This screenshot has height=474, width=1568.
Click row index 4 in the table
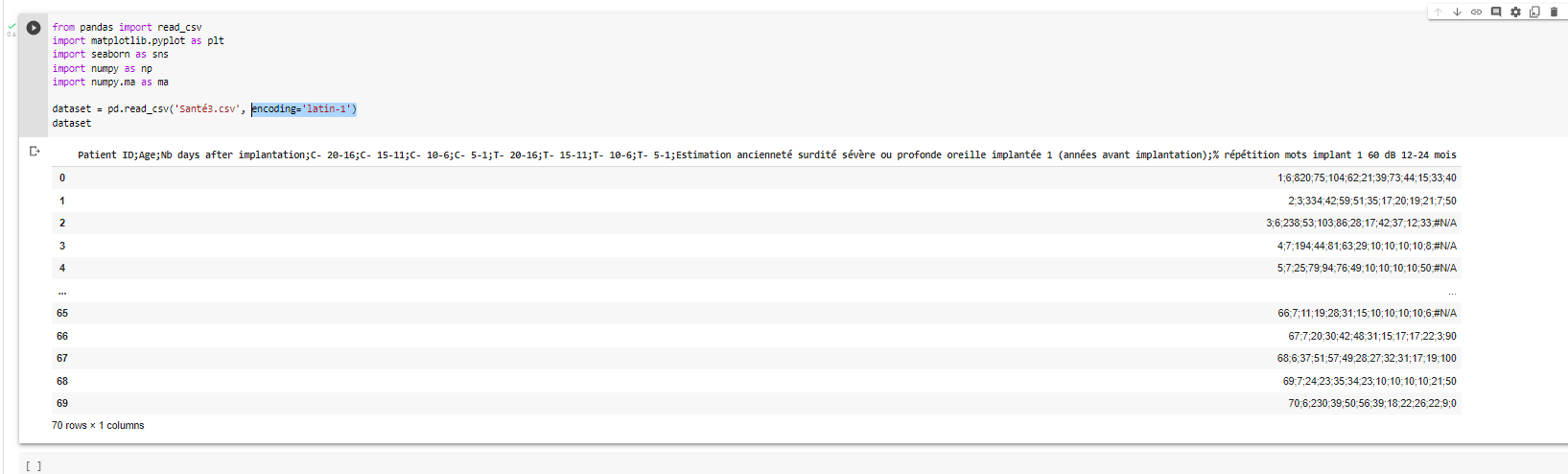[x=62, y=269]
